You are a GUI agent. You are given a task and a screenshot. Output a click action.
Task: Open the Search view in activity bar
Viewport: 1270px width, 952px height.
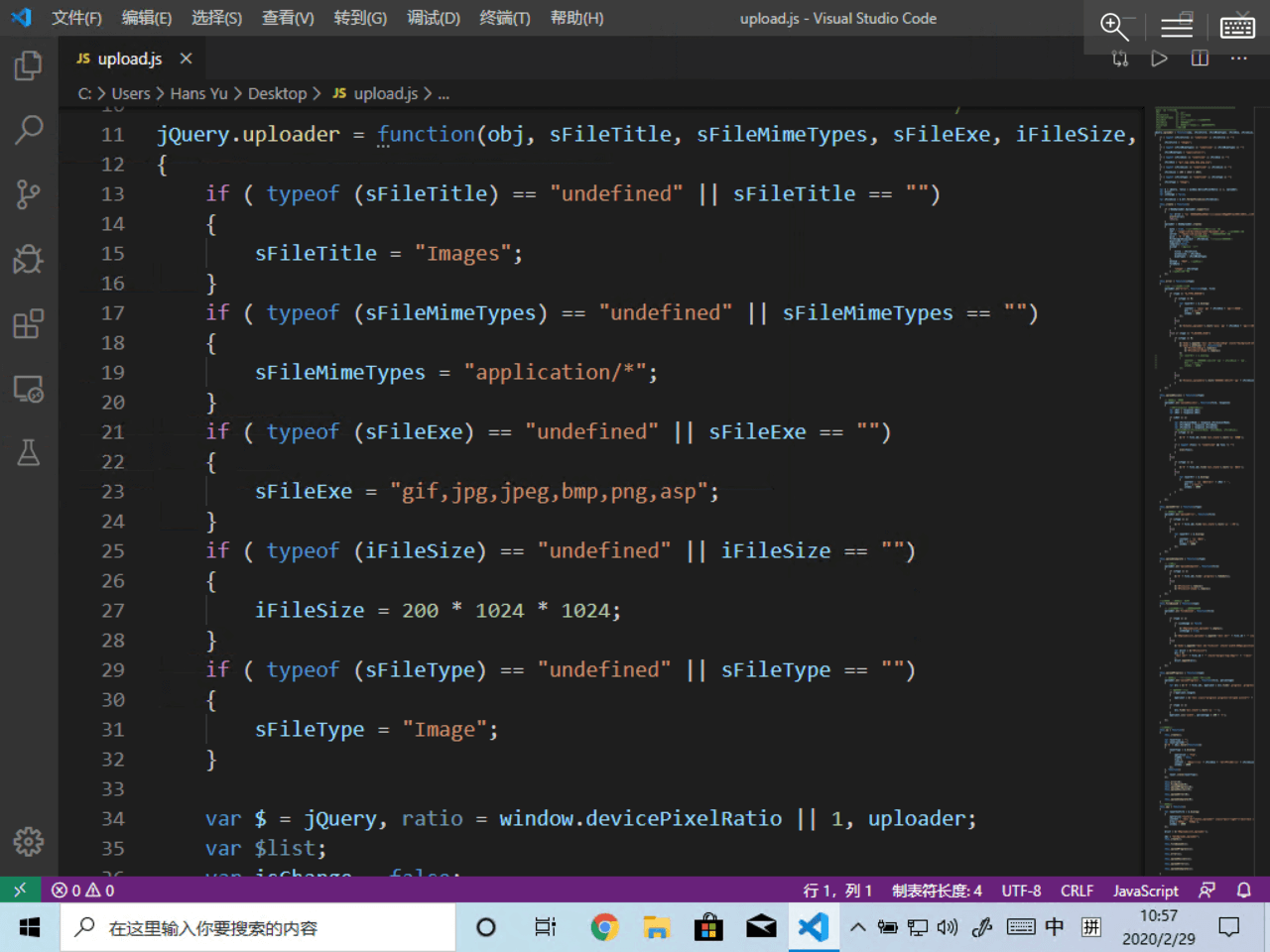coord(28,129)
